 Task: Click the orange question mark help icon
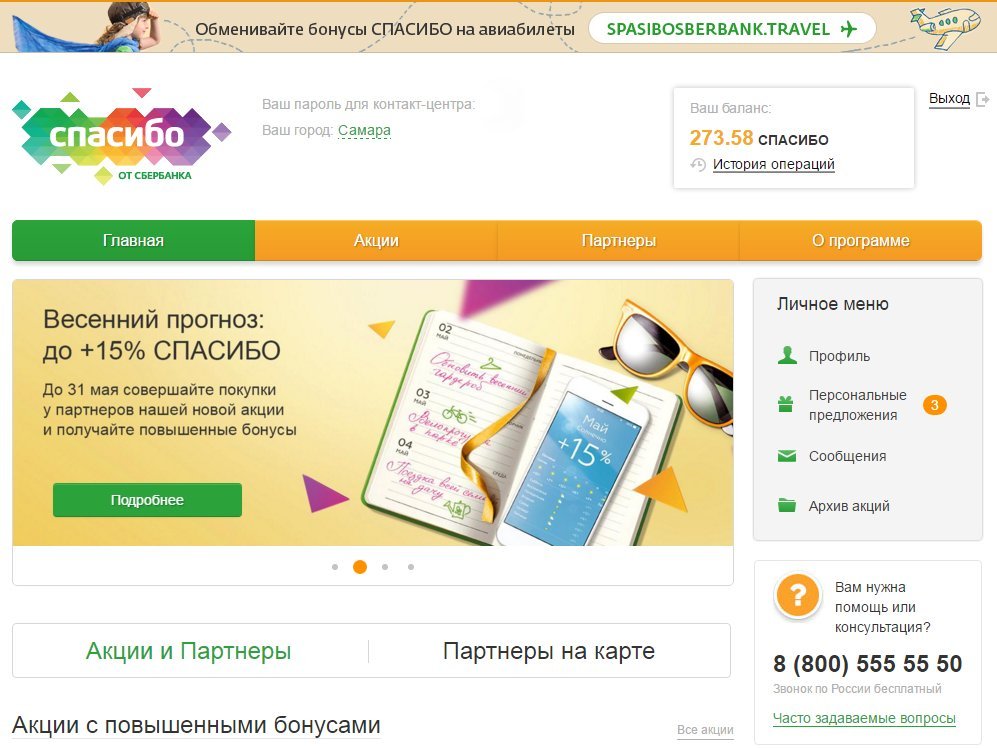(797, 596)
